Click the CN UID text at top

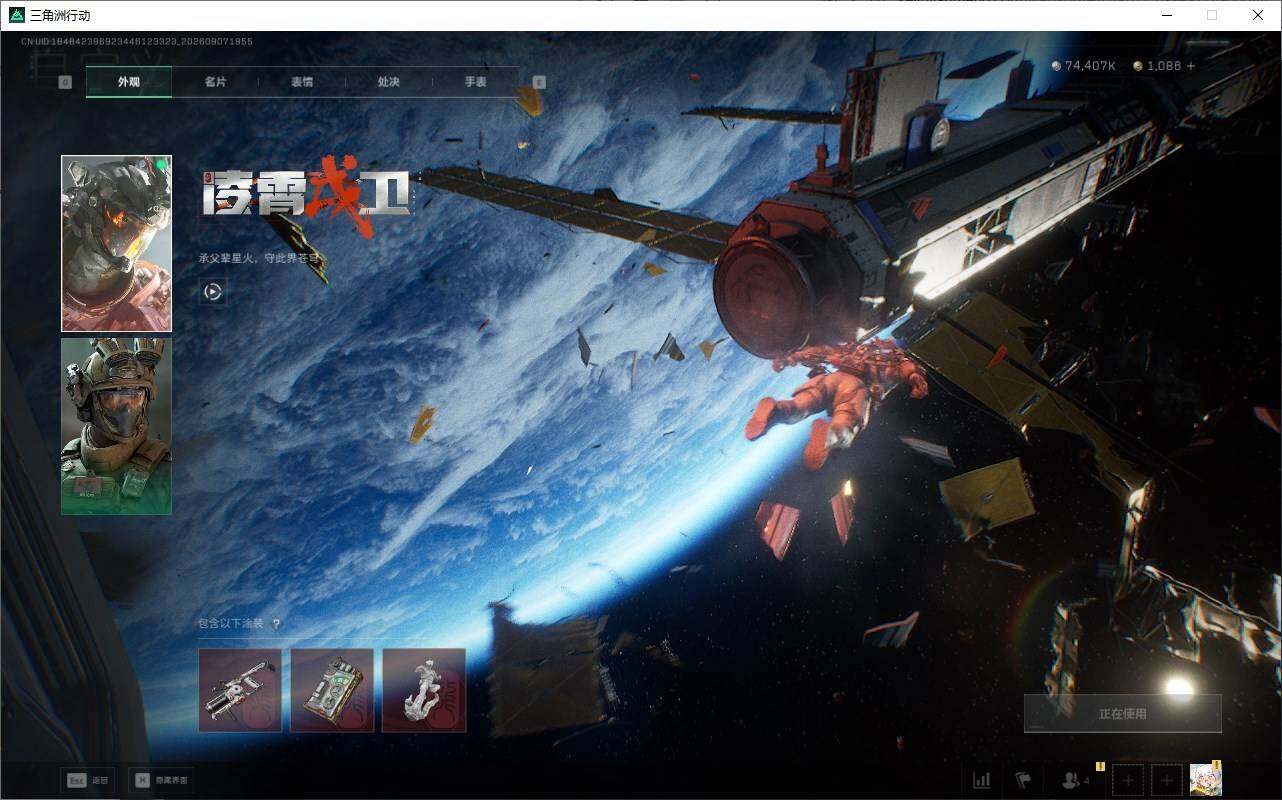tap(137, 42)
